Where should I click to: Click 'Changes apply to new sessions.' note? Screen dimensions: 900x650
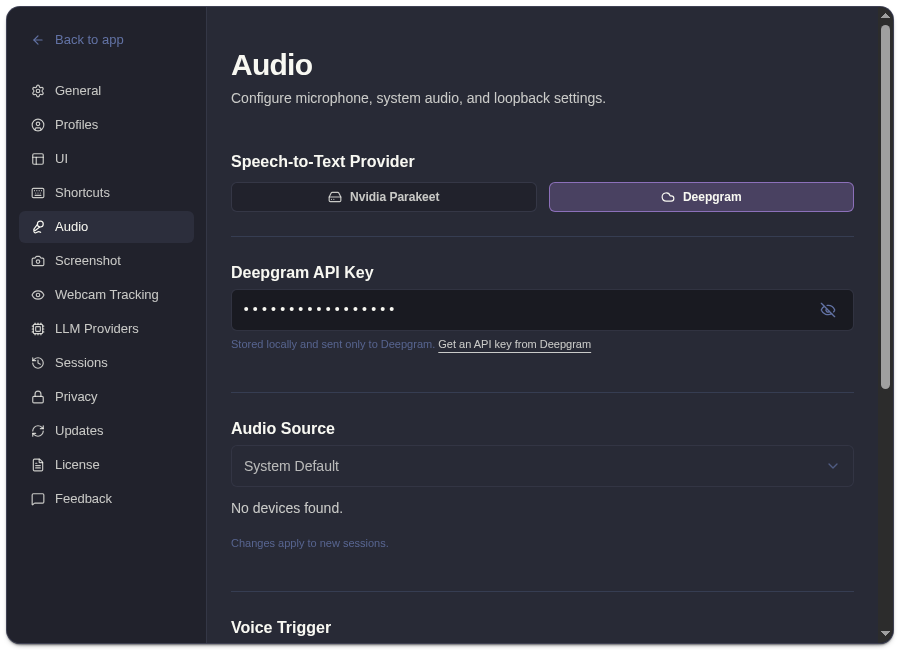pos(309,543)
